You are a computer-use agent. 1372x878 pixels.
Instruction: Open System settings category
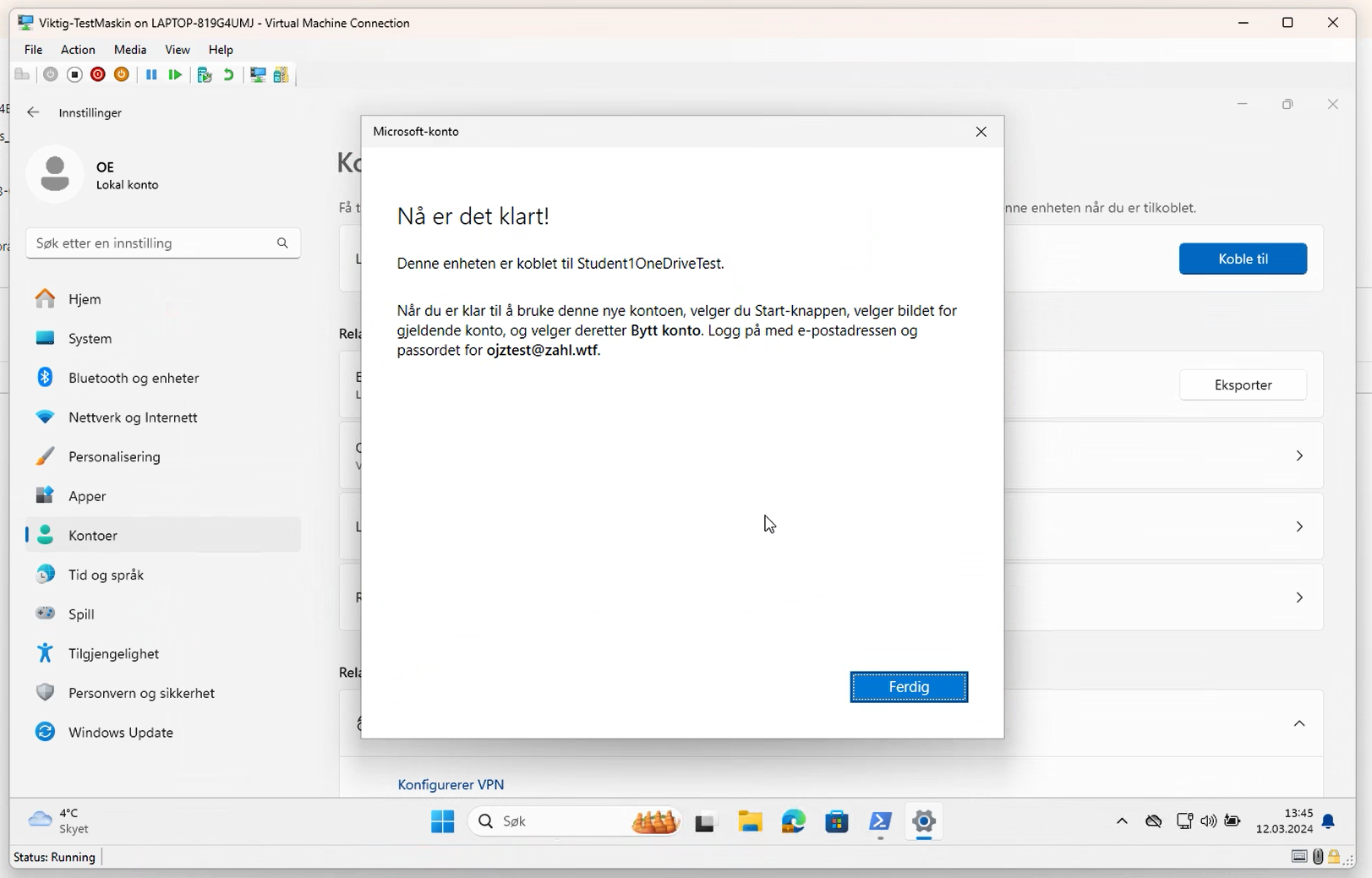pyautogui.click(x=163, y=338)
